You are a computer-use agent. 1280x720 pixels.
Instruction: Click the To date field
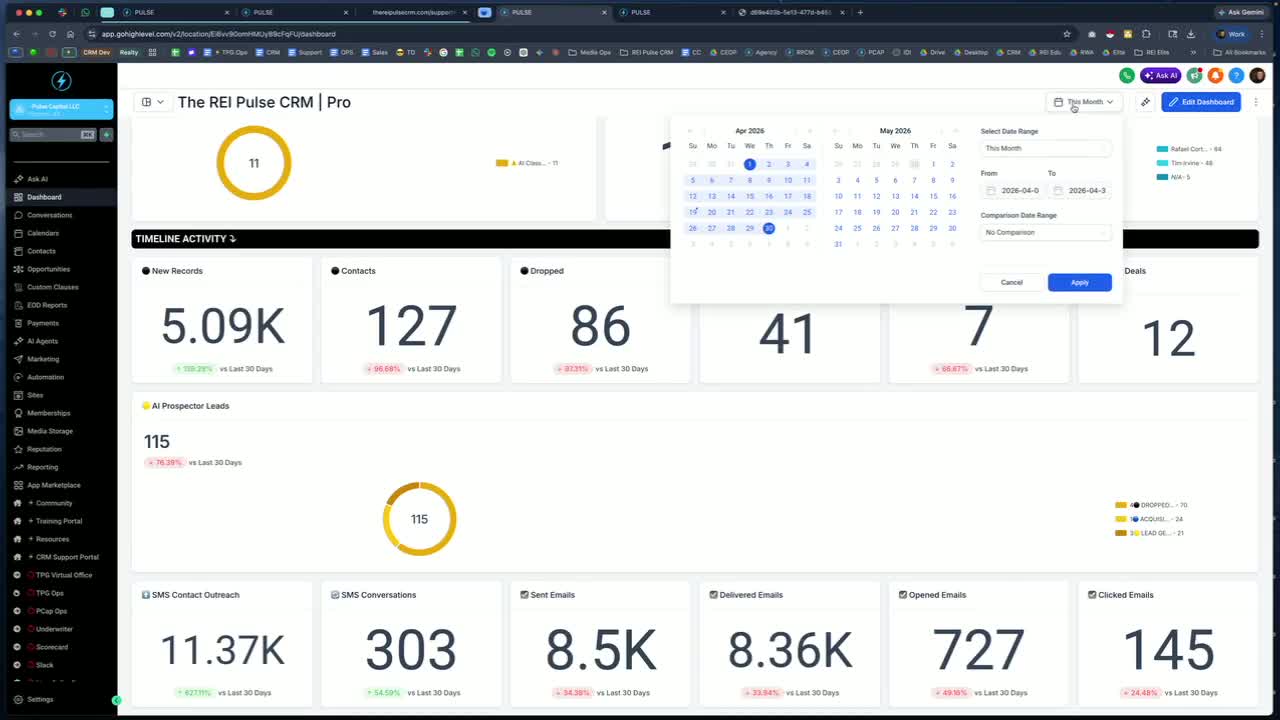click(1079, 190)
